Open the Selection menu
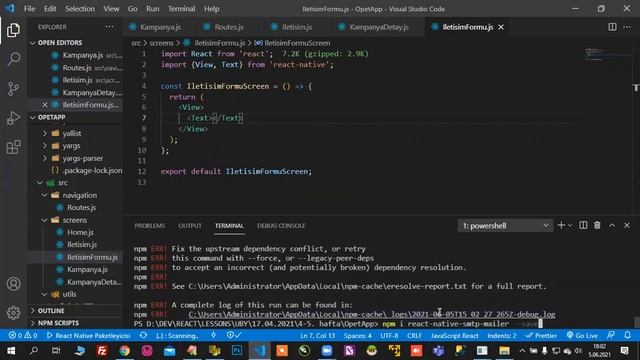The height and width of the screenshot is (360, 640). (80, 9)
